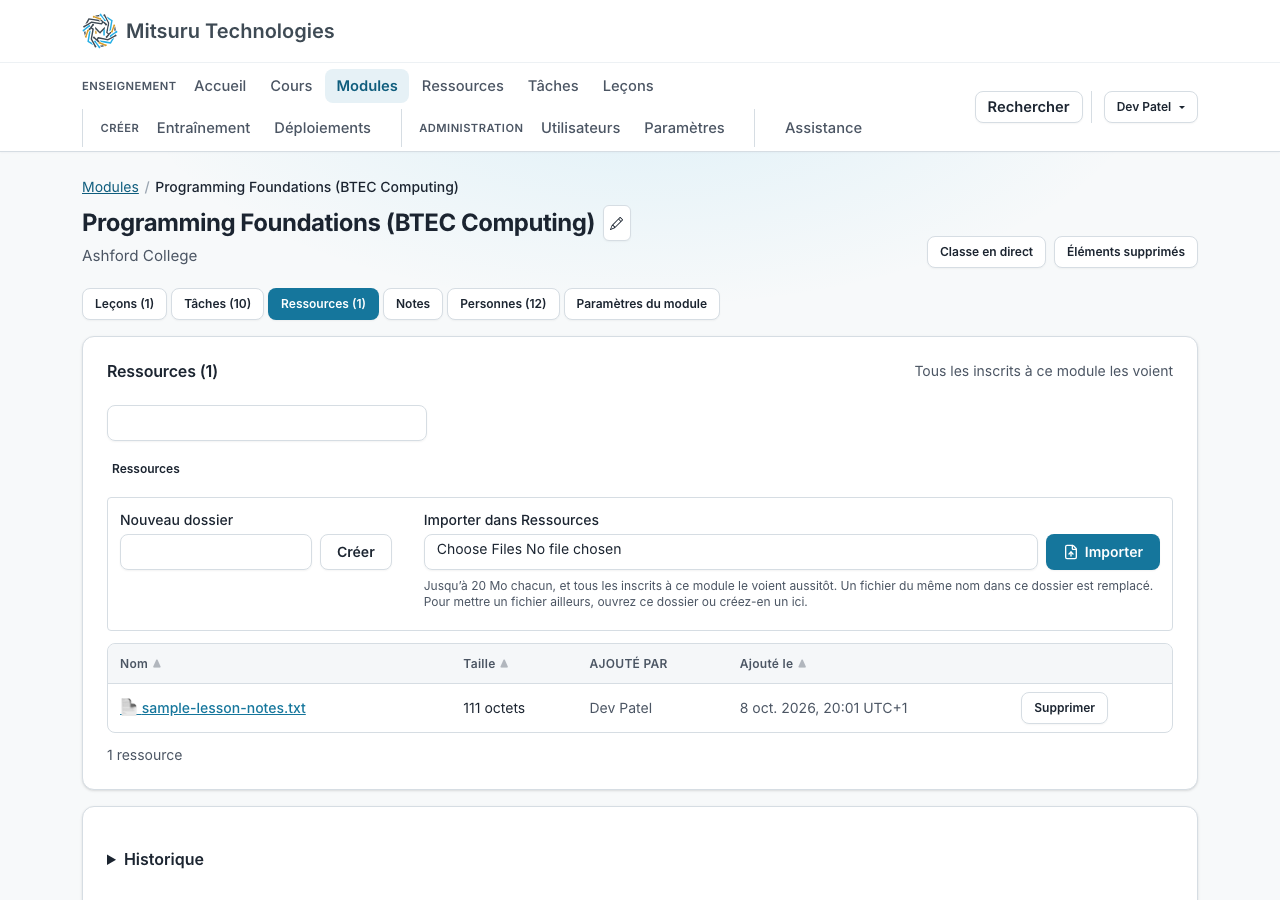Select the Ressources (1) tab
The height and width of the screenshot is (900, 1280).
click(x=323, y=304)
